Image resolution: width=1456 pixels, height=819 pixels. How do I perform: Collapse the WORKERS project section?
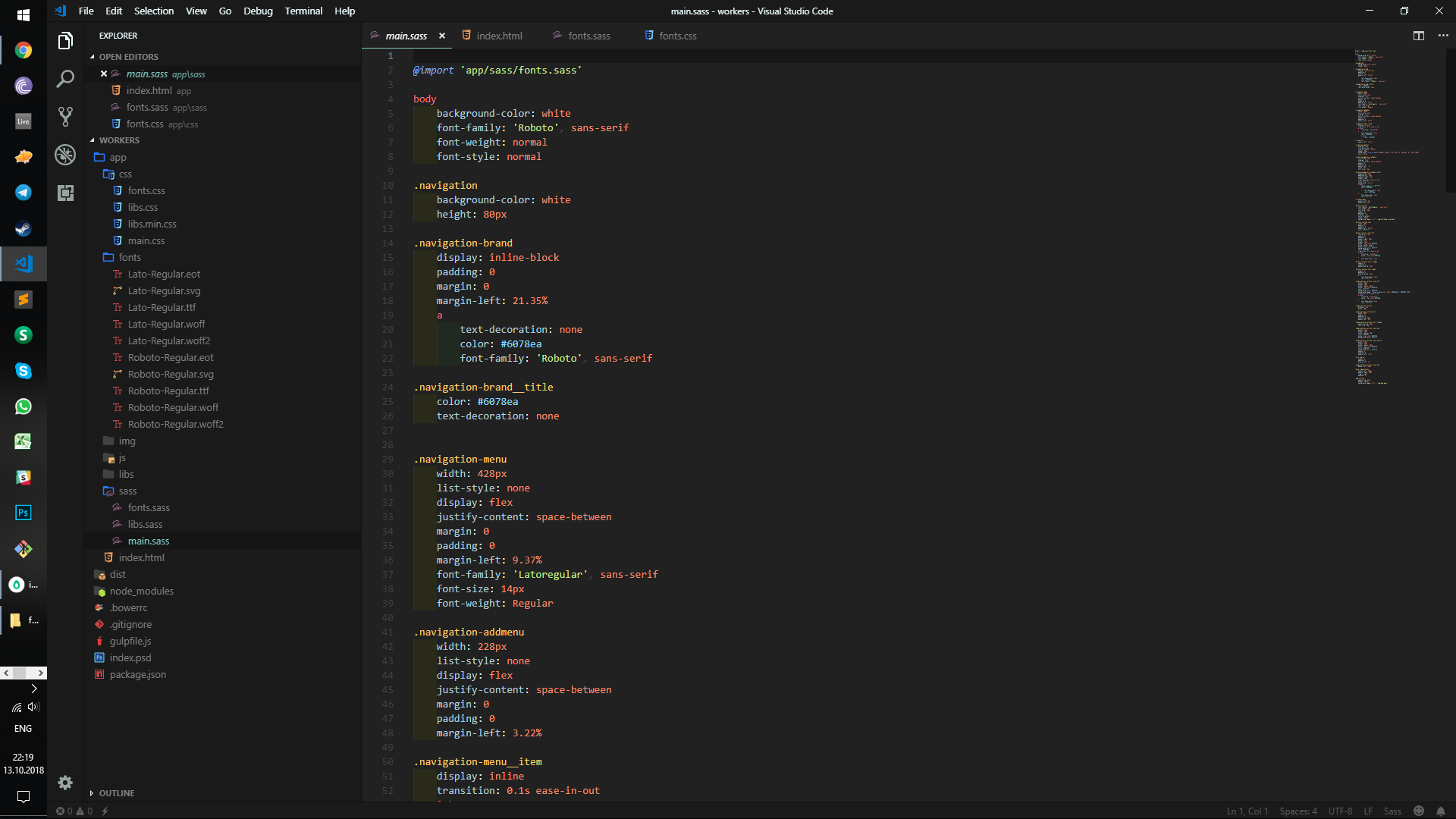(x=119, y=140)
